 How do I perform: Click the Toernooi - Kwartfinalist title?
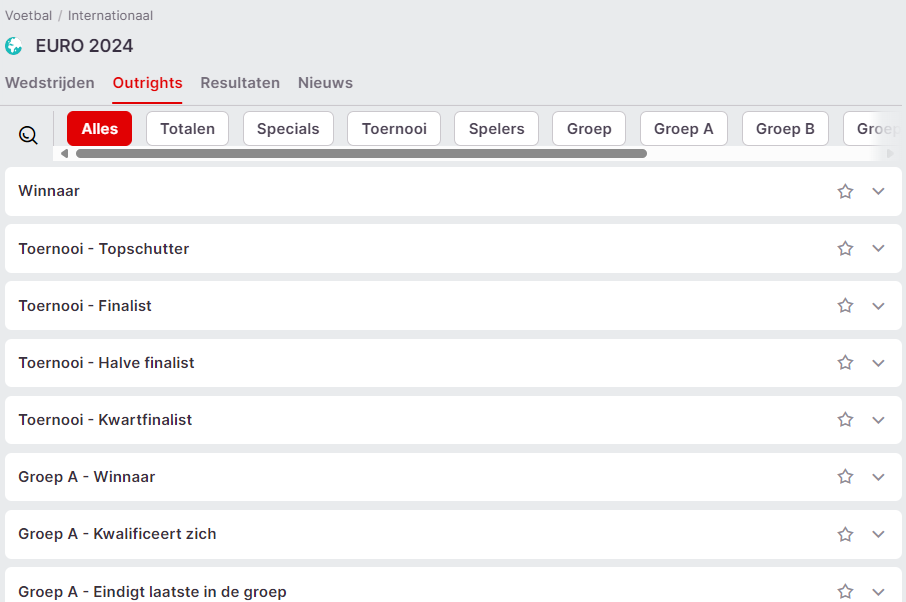(x=105, y=419)
